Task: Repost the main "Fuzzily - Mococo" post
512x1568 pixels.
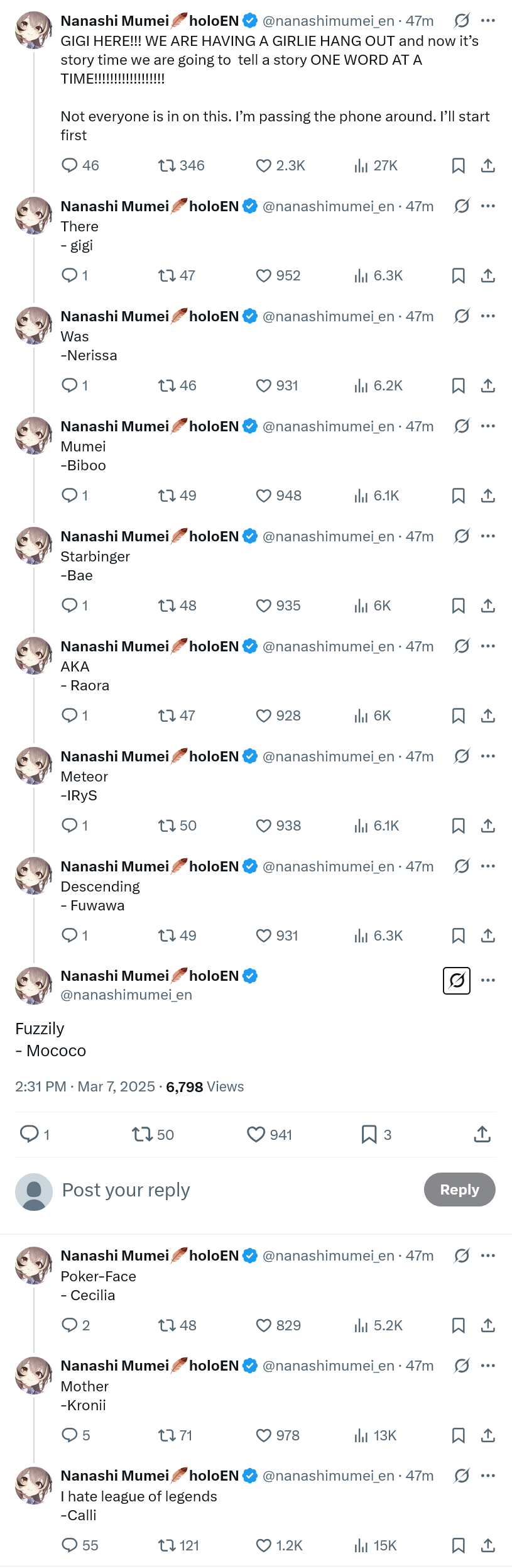Action: click(142, 1134)
